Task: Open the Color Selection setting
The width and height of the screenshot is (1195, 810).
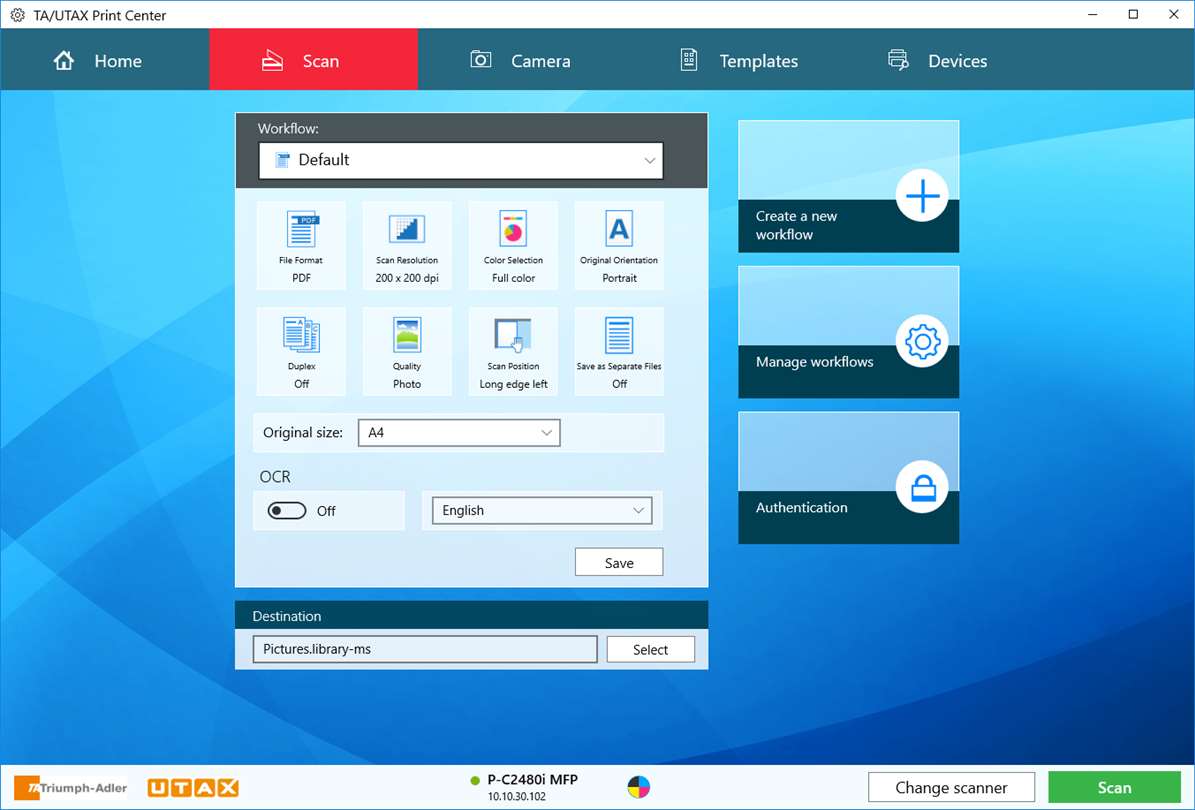Action: coord(513,245)
